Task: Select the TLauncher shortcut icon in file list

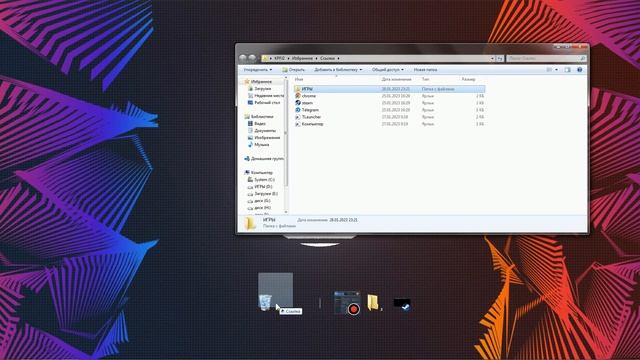Action: 298,117
